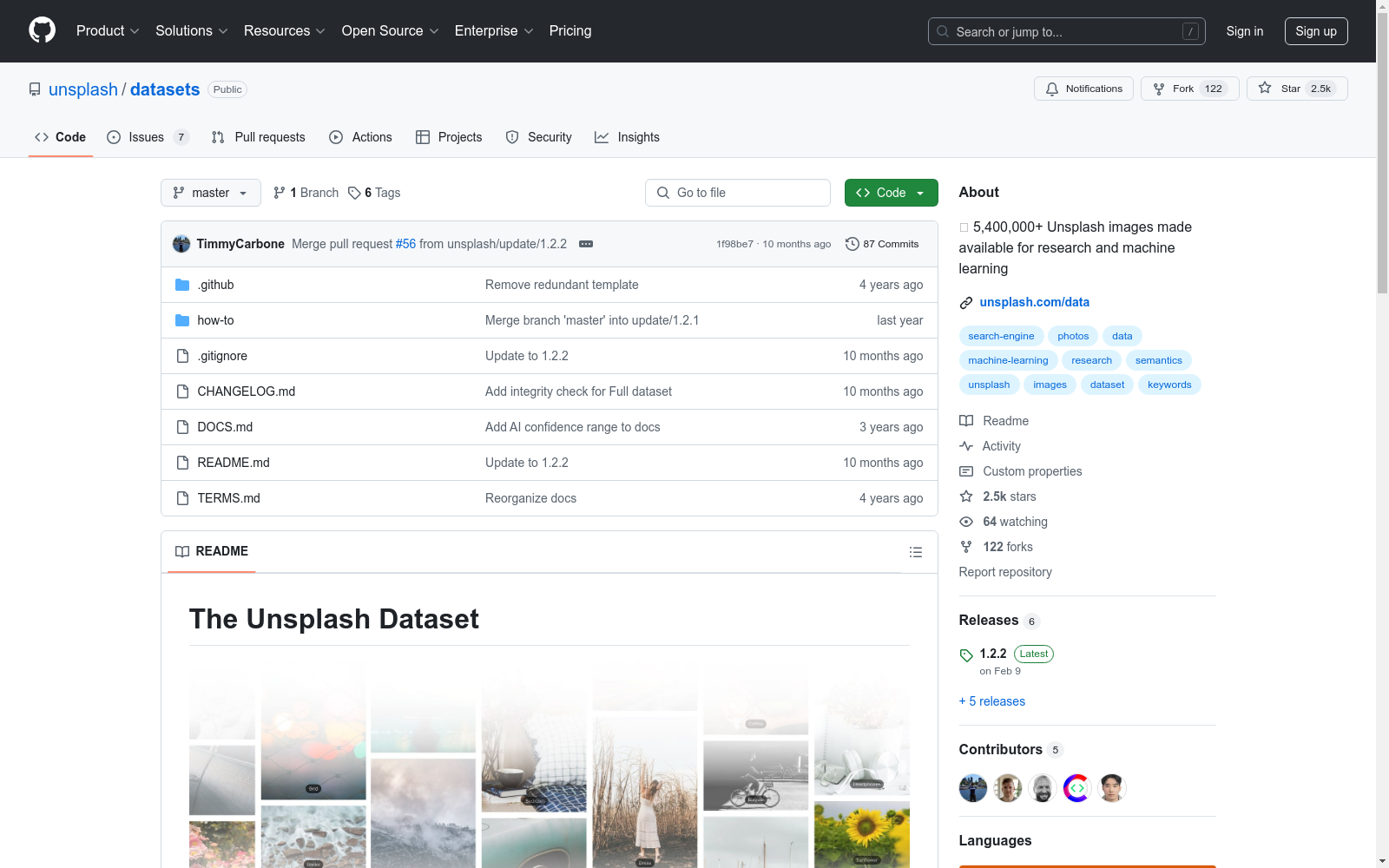Open CHANGELOG.md file
1389x868 pixels.
pyautogui.click(x=247, y=391)
